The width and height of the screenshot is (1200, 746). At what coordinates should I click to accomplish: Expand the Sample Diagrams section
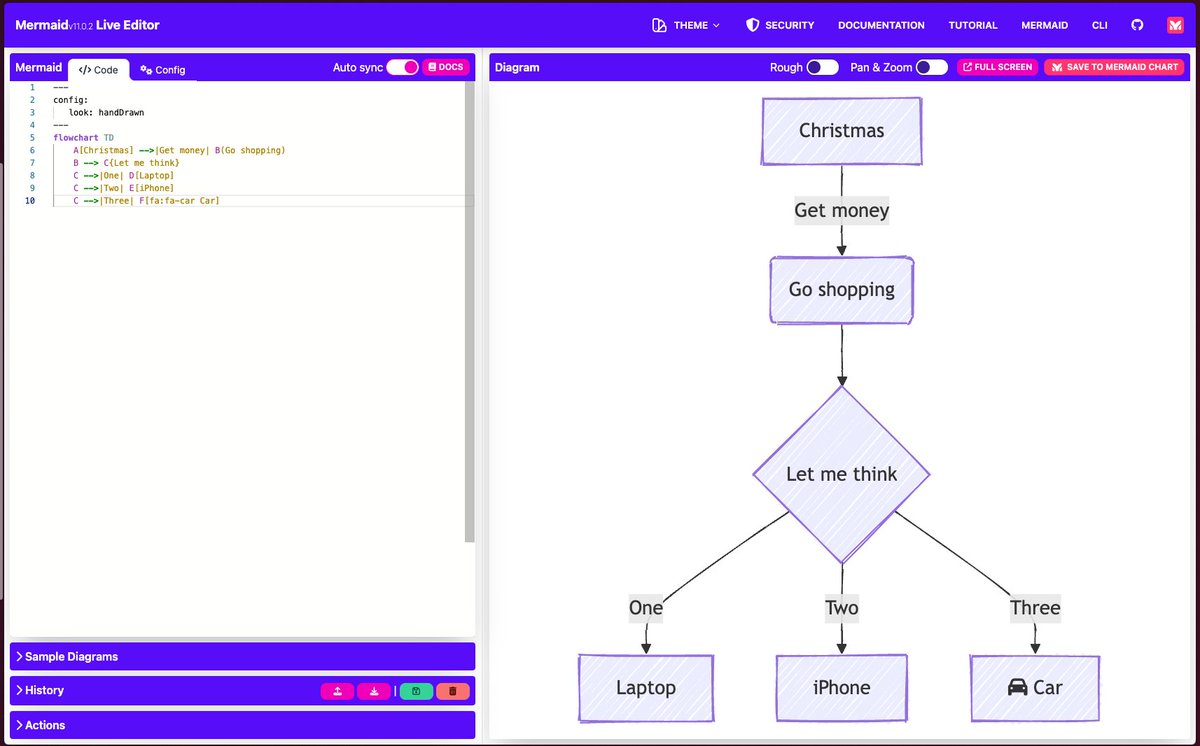242,656
